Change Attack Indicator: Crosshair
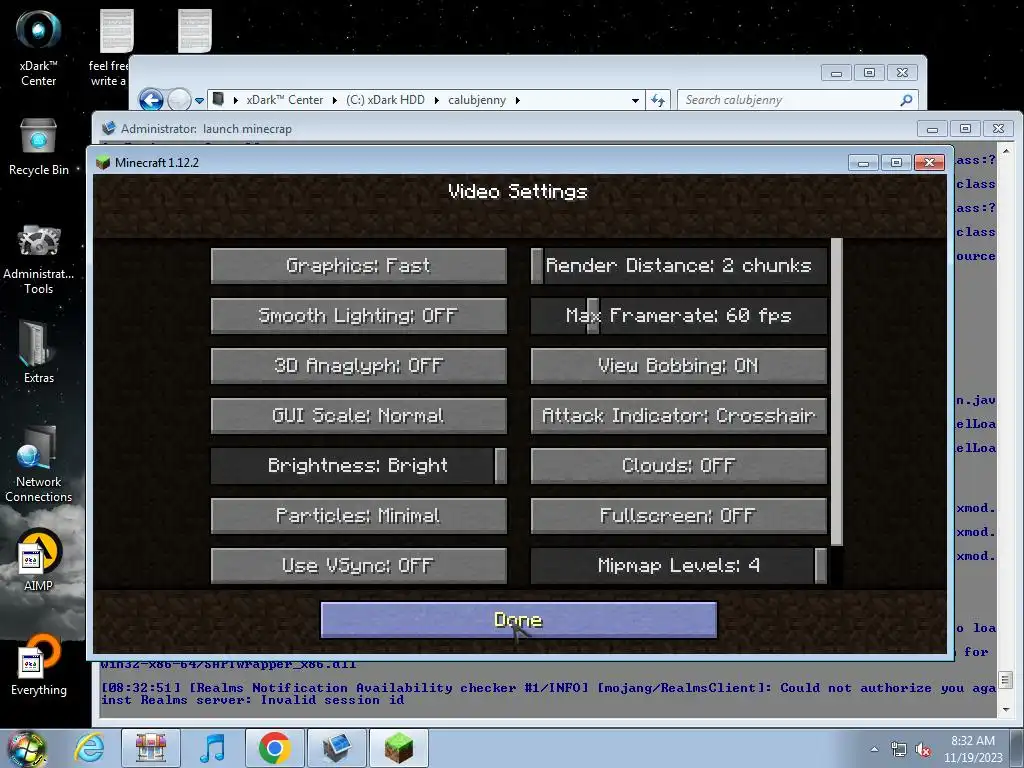This screenshot has height=768, width=1024. [679, 415]
